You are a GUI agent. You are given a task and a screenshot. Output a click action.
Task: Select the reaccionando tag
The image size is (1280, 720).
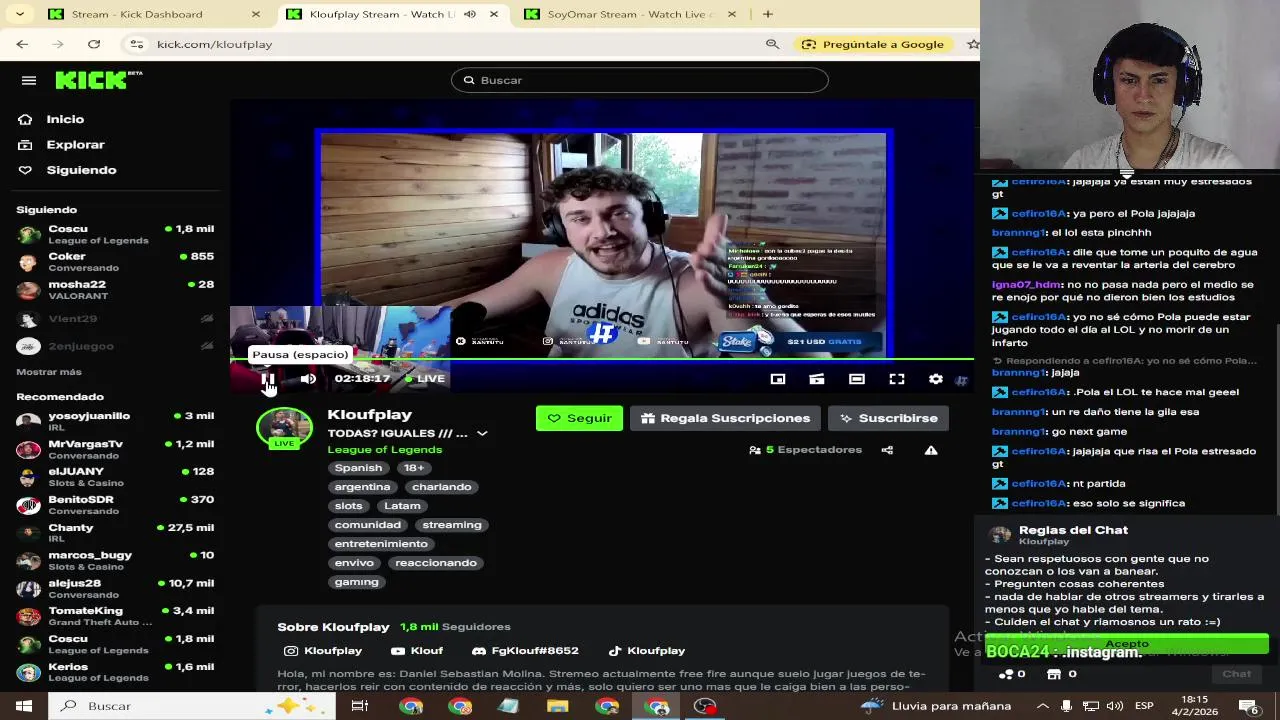tap(435, 563)
